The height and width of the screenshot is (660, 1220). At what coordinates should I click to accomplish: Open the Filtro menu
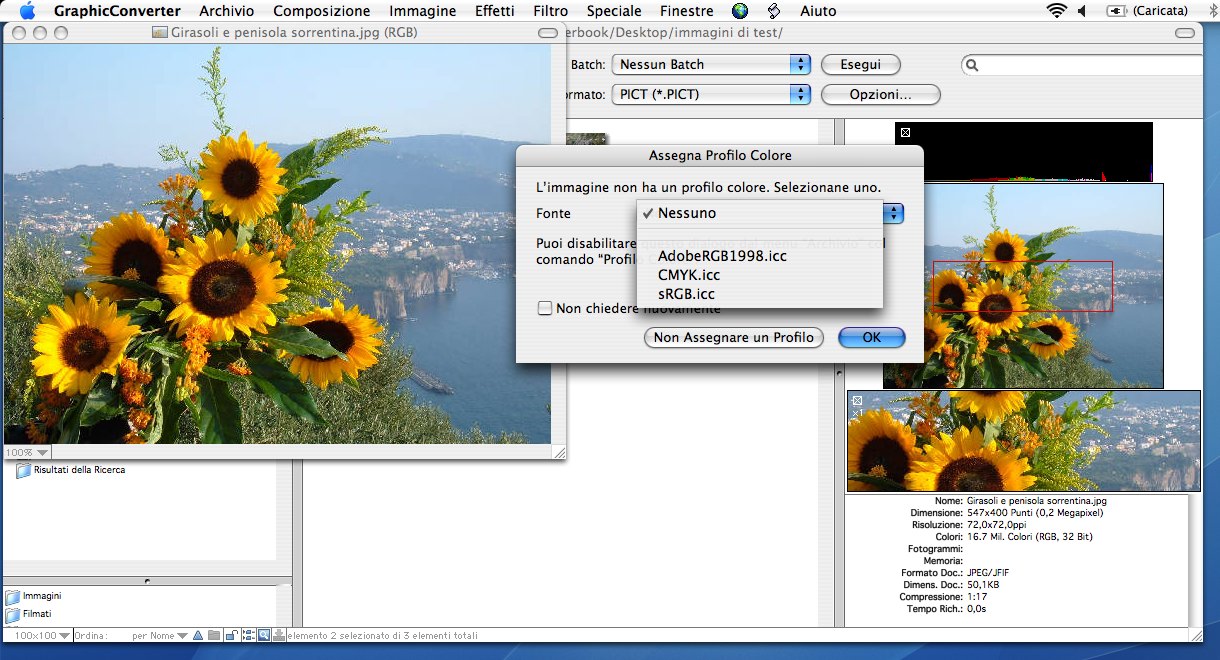(551, 11)
